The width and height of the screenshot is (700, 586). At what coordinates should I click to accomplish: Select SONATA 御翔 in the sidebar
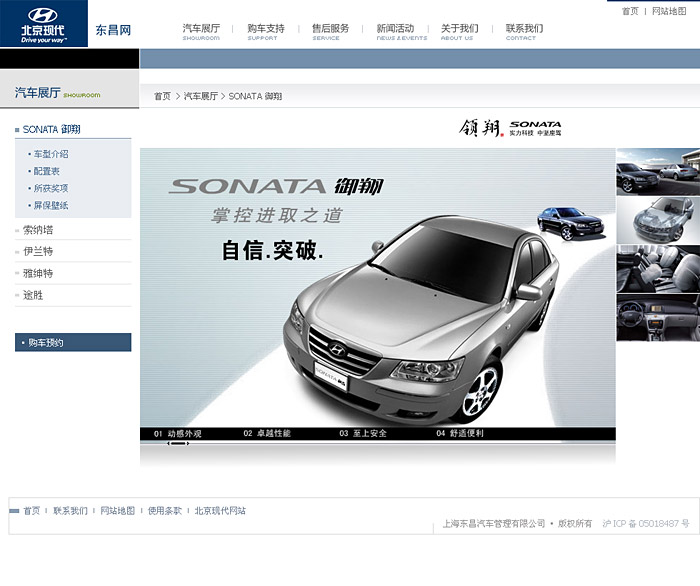51,129
